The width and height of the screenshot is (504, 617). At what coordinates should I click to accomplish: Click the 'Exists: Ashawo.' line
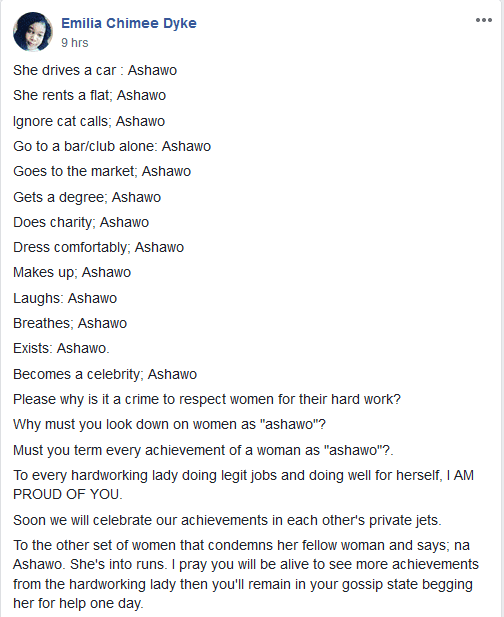(x=61, y=348)
